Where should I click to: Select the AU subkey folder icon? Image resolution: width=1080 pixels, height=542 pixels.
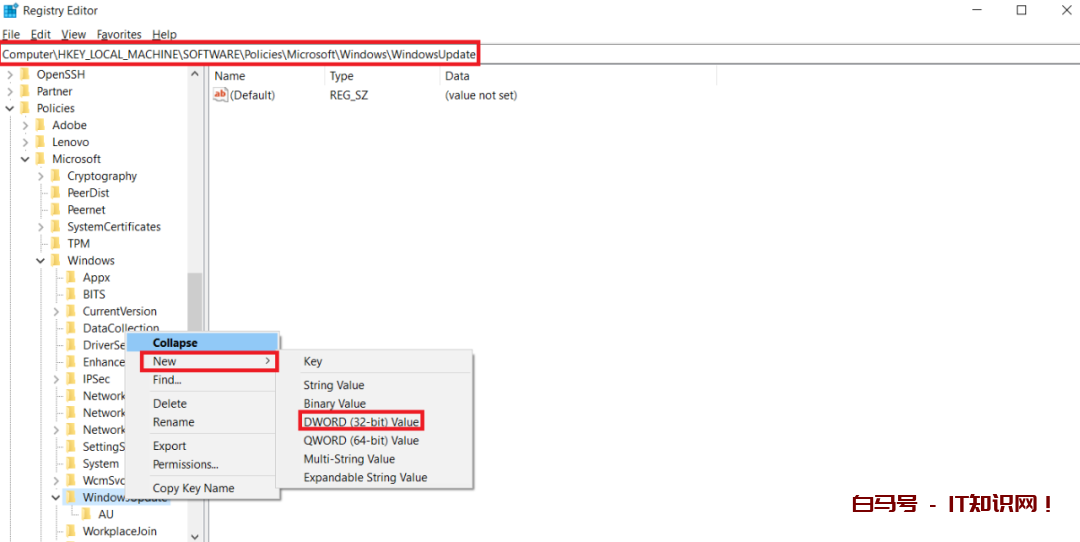pyautogui.click(x=87, y=515)
